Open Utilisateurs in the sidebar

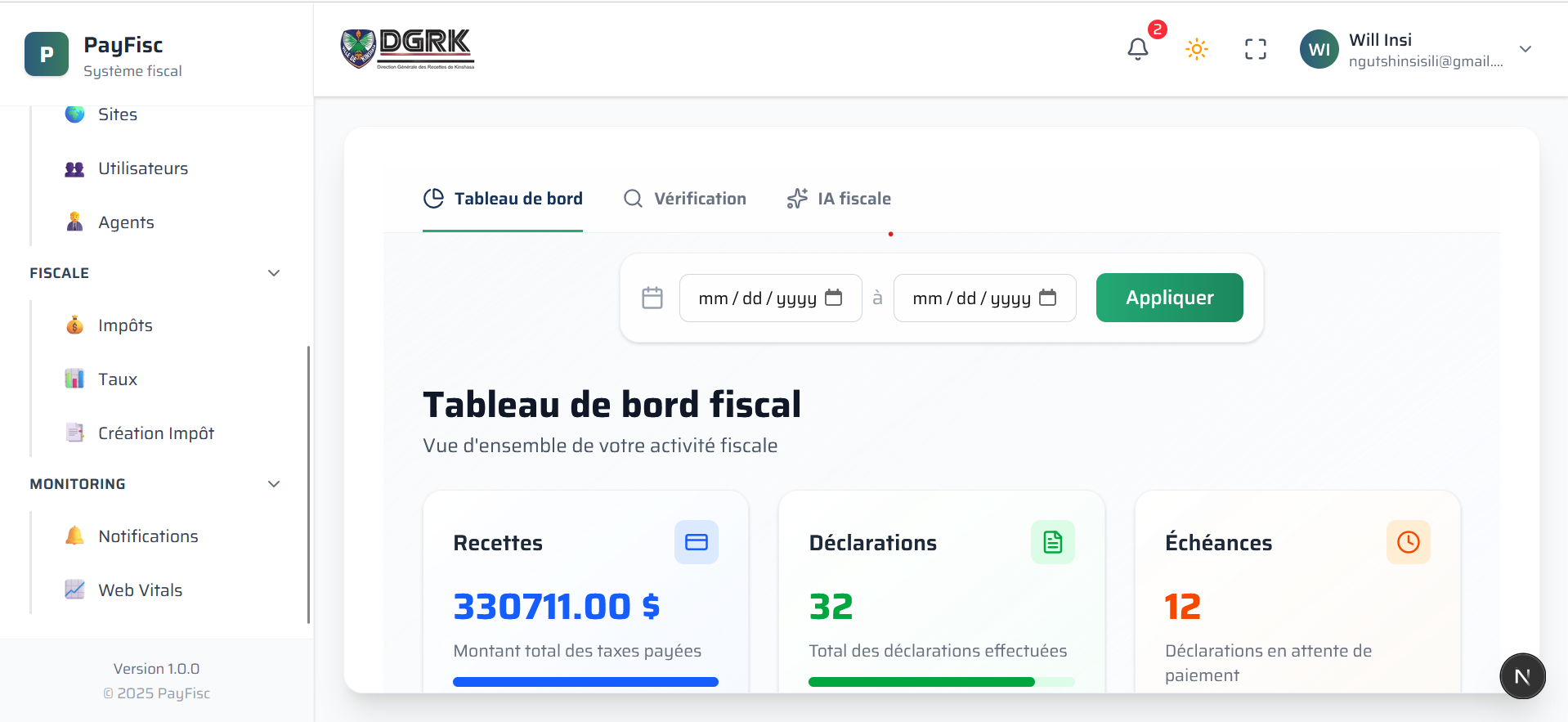click(143, 168)
